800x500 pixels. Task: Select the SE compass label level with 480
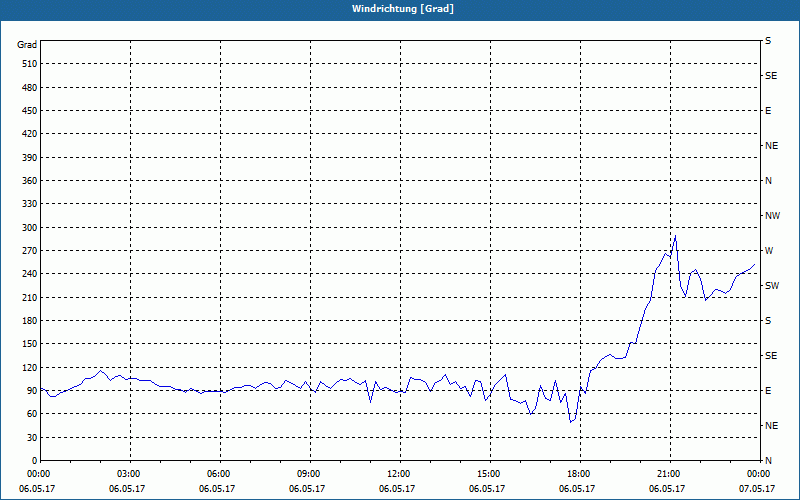tap(771, 76)
